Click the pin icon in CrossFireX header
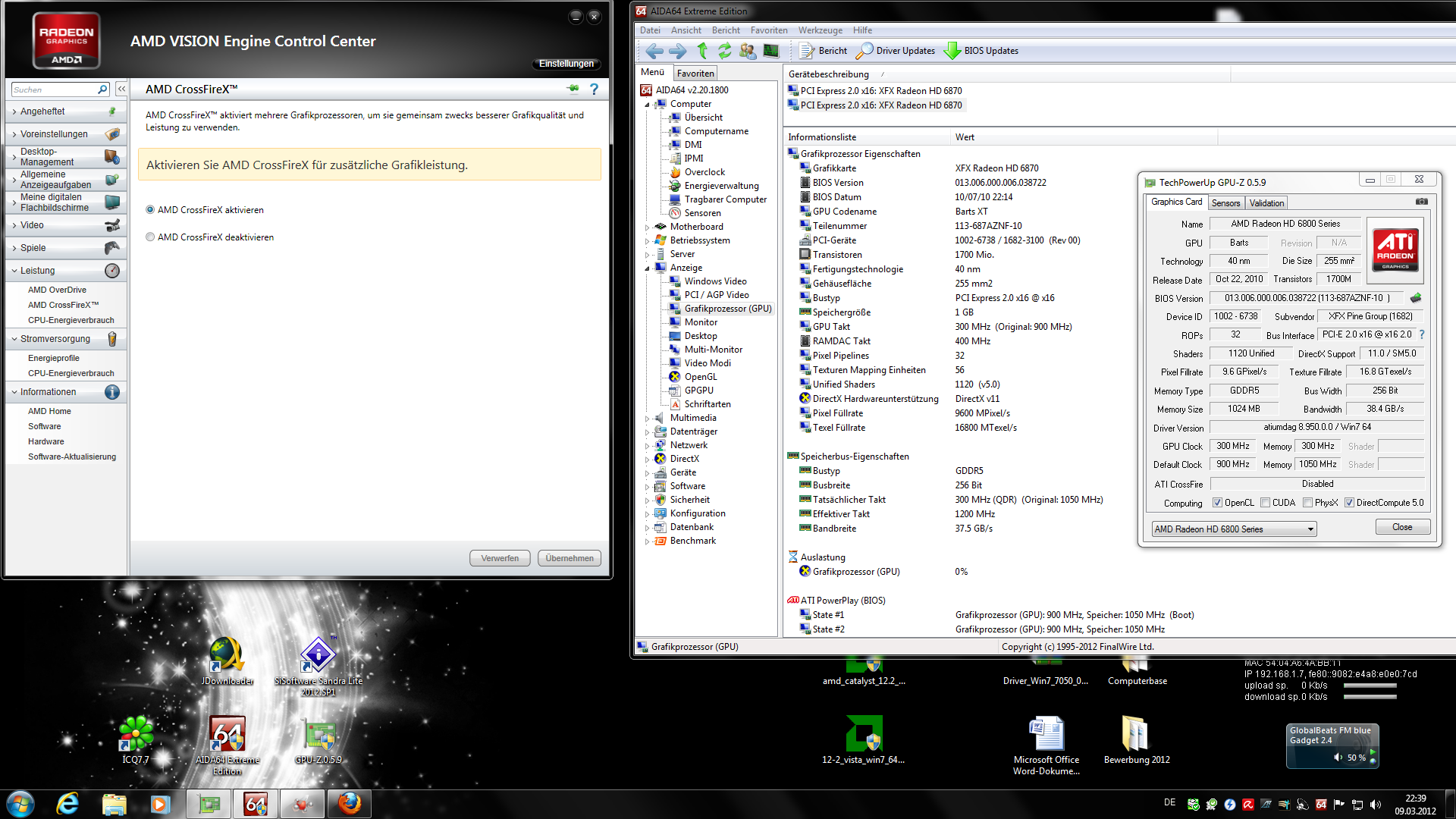1456x819 pixels. [573, 89]
